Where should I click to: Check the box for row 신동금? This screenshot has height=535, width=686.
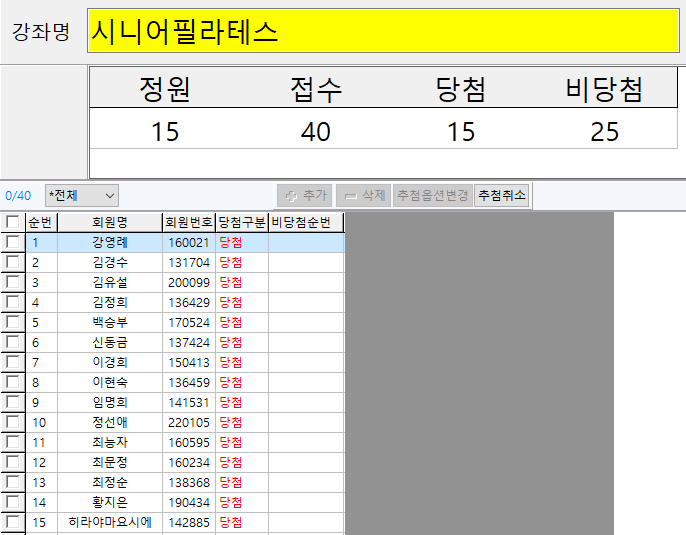(13, 342)
